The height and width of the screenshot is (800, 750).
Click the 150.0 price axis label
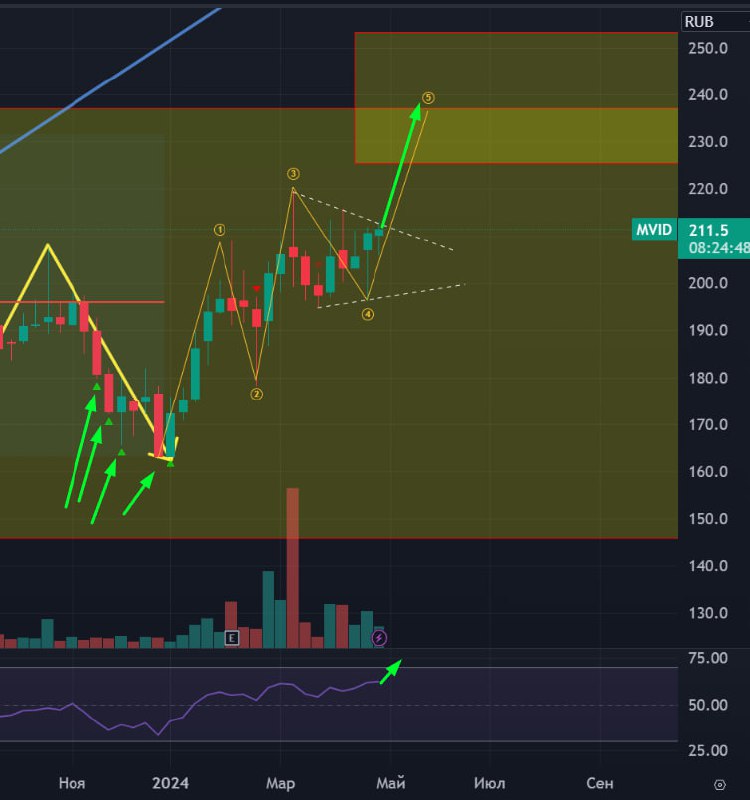(x=708, y=519)
